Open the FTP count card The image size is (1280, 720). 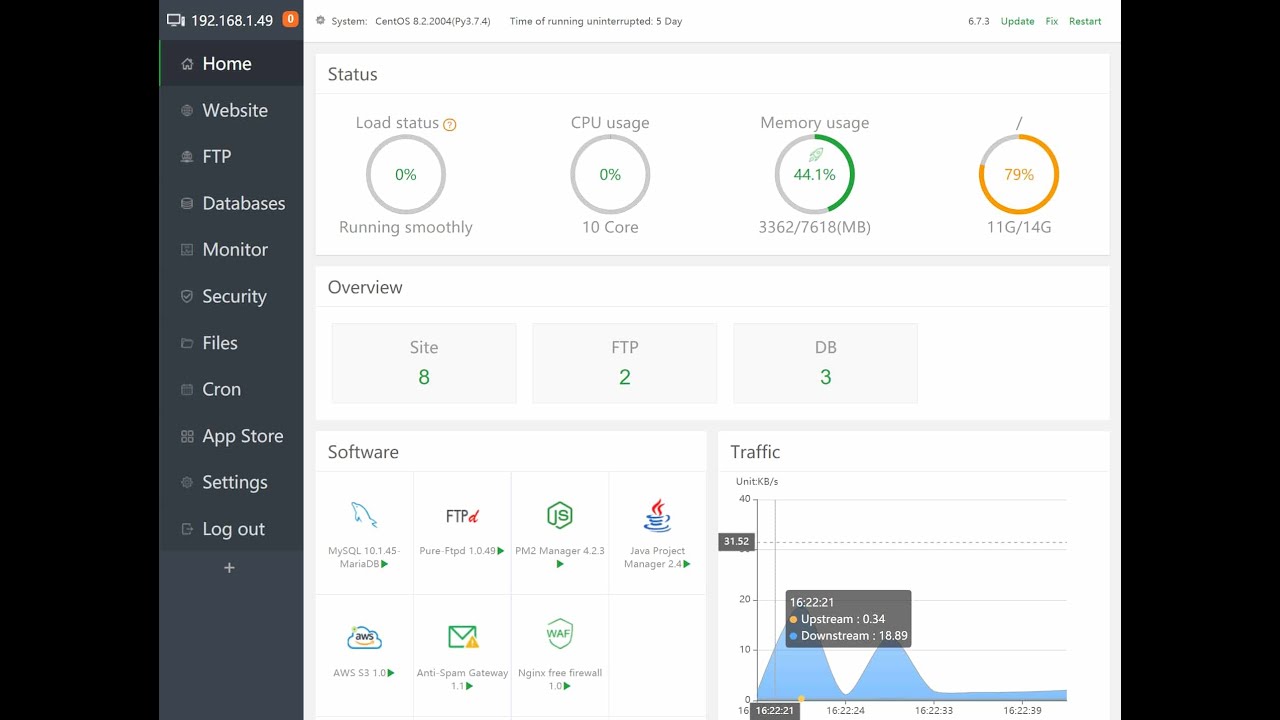tap(625, 363)
